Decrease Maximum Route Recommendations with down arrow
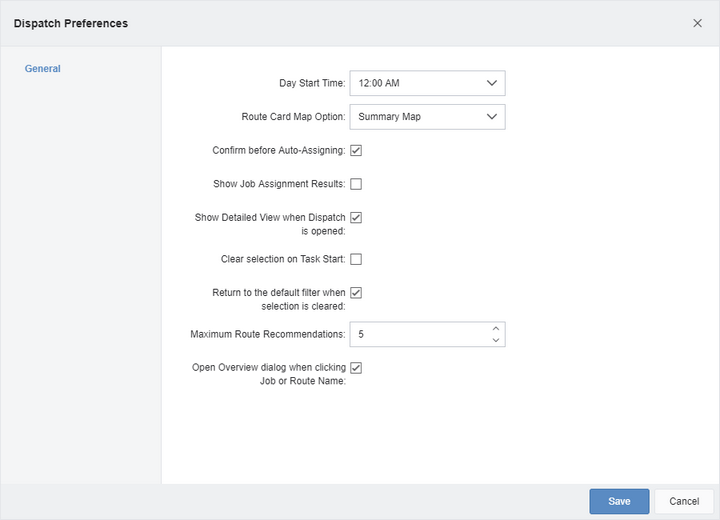 pyautogui.click(x=495, y=340)
